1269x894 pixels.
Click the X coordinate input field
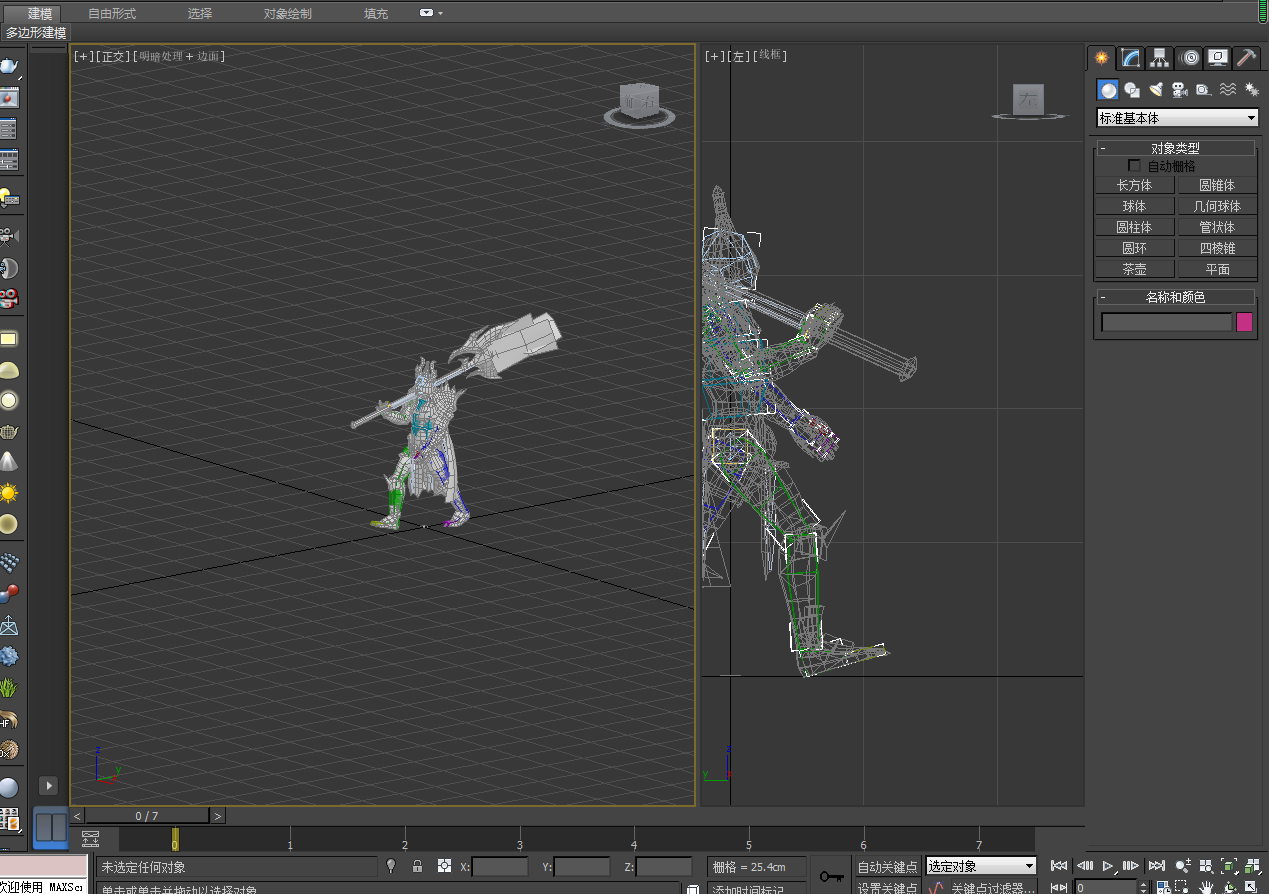click(500, 867)
